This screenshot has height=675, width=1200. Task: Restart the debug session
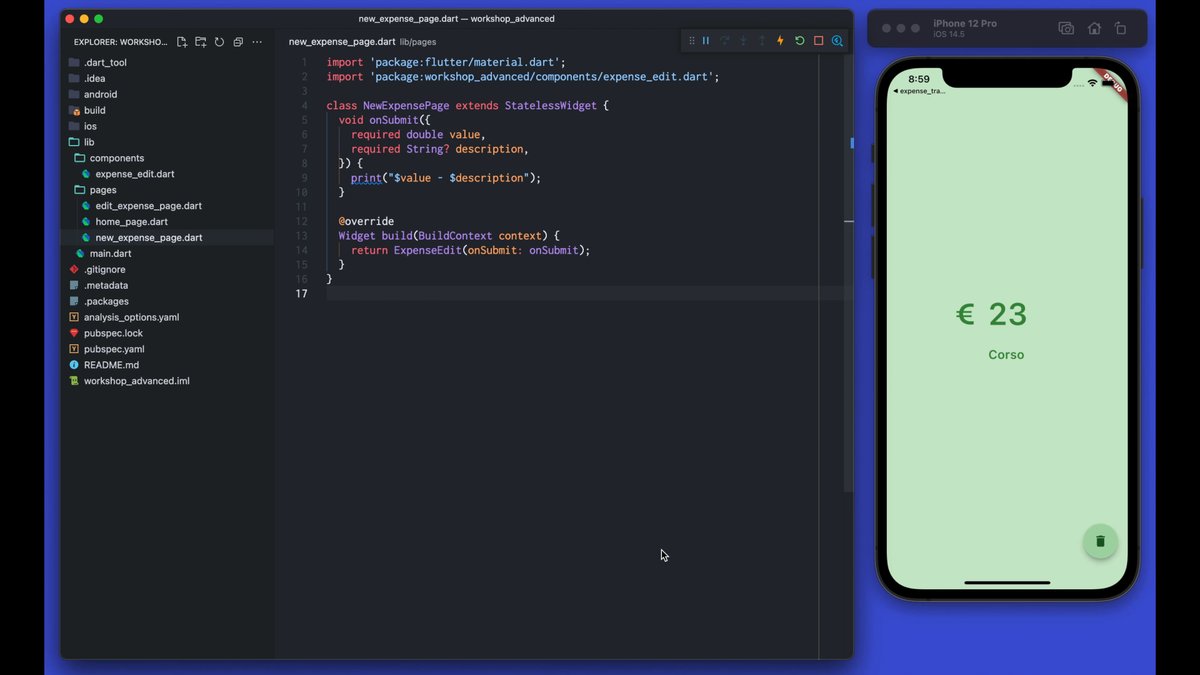click(799, 41)
